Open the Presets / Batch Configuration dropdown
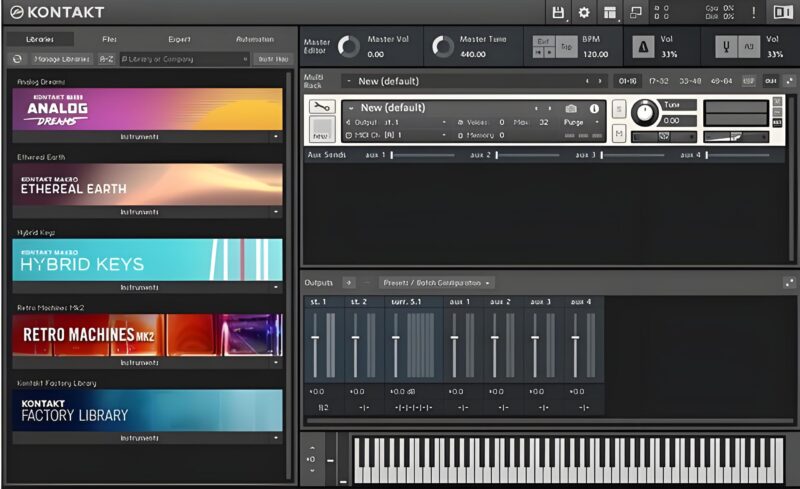The image size is (800, 489). [436, 283]
